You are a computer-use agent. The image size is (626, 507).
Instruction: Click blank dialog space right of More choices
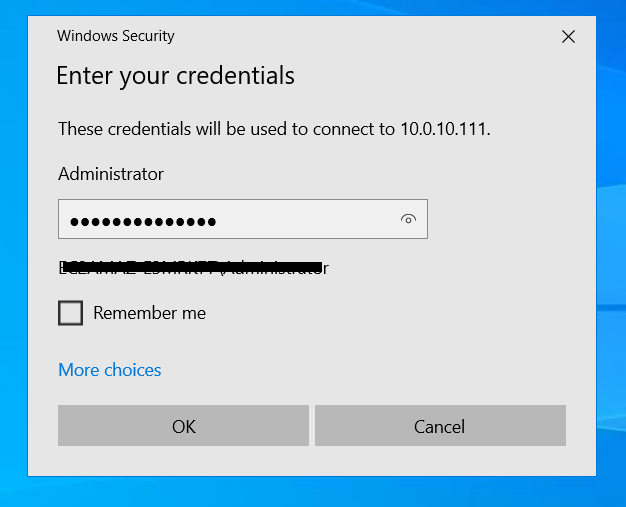tap(380, 370)
